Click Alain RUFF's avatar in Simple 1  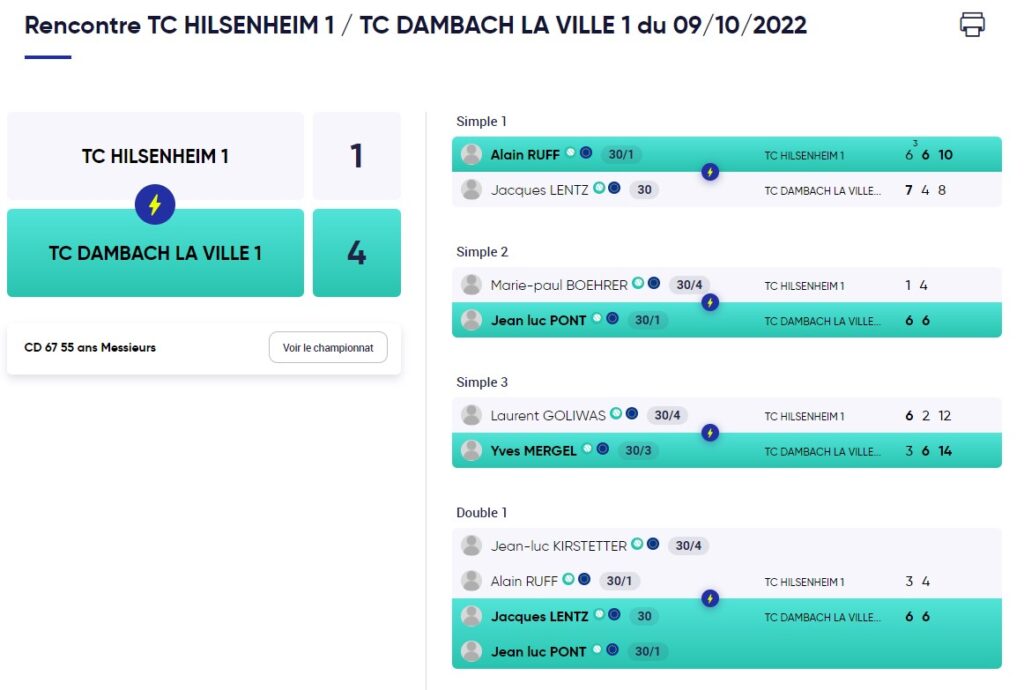(x=471, y=155)
